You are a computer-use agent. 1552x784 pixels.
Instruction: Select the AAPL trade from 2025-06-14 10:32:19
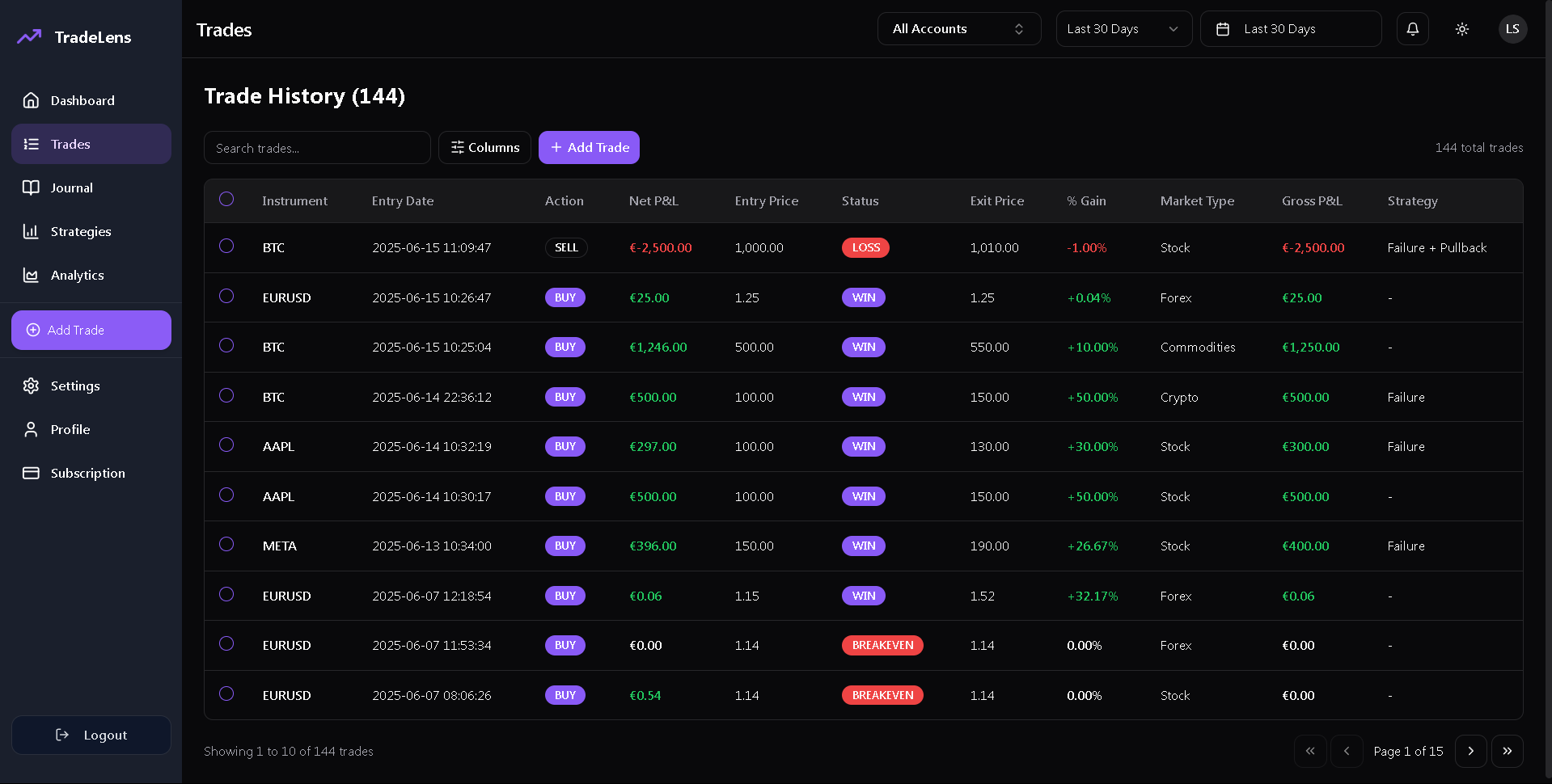(226, 445)
